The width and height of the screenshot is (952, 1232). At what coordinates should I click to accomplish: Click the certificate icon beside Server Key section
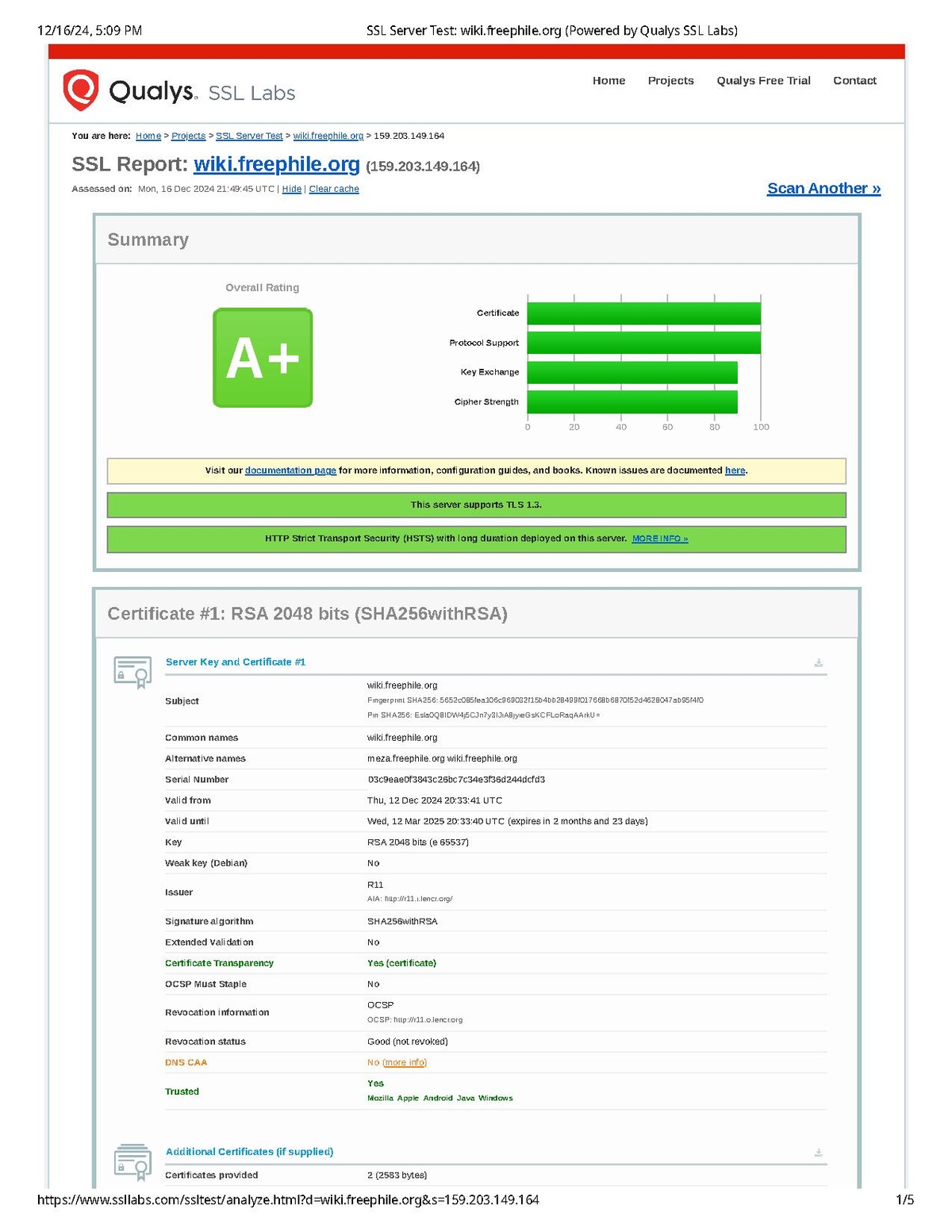132,670
